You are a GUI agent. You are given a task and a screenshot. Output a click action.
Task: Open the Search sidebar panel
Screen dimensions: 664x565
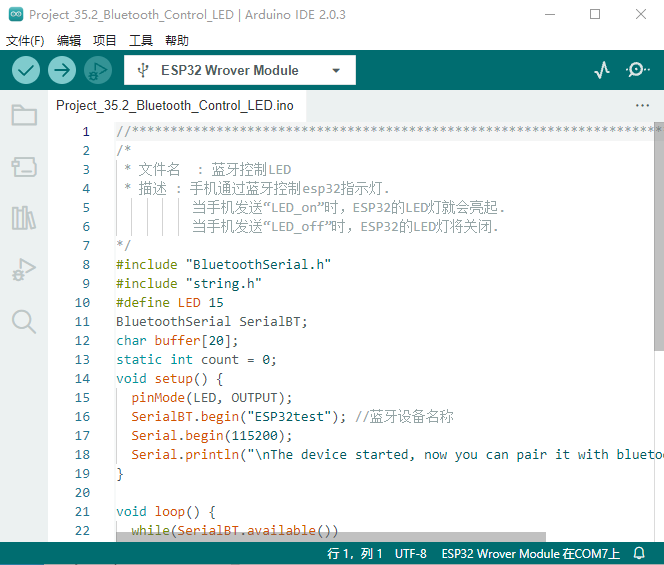[24, 321]
